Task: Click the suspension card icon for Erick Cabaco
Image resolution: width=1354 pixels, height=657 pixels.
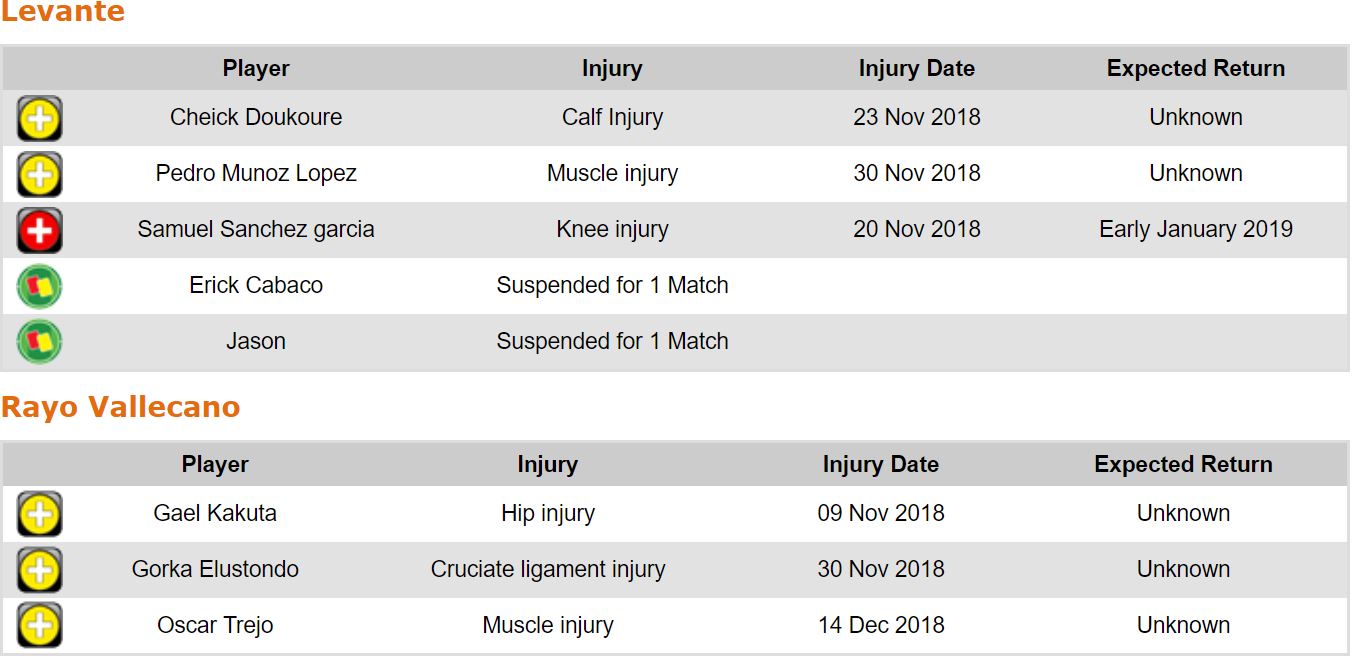Action: point(39,286)
